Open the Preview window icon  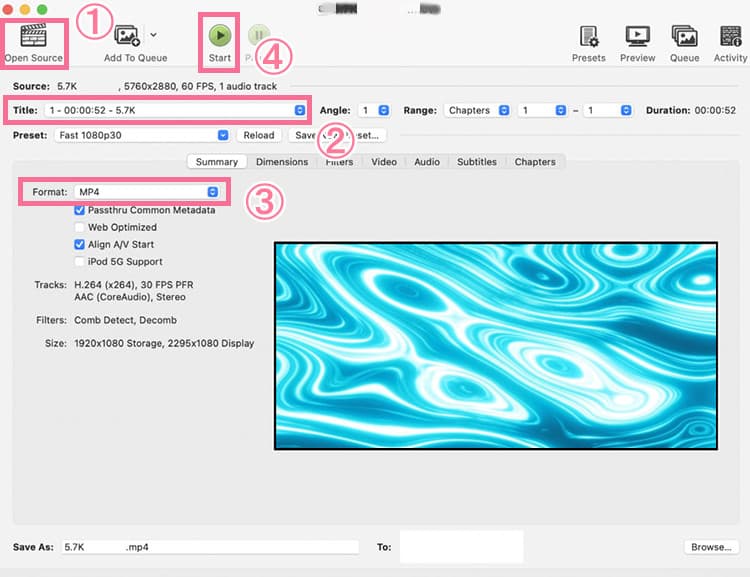point(637,36)
